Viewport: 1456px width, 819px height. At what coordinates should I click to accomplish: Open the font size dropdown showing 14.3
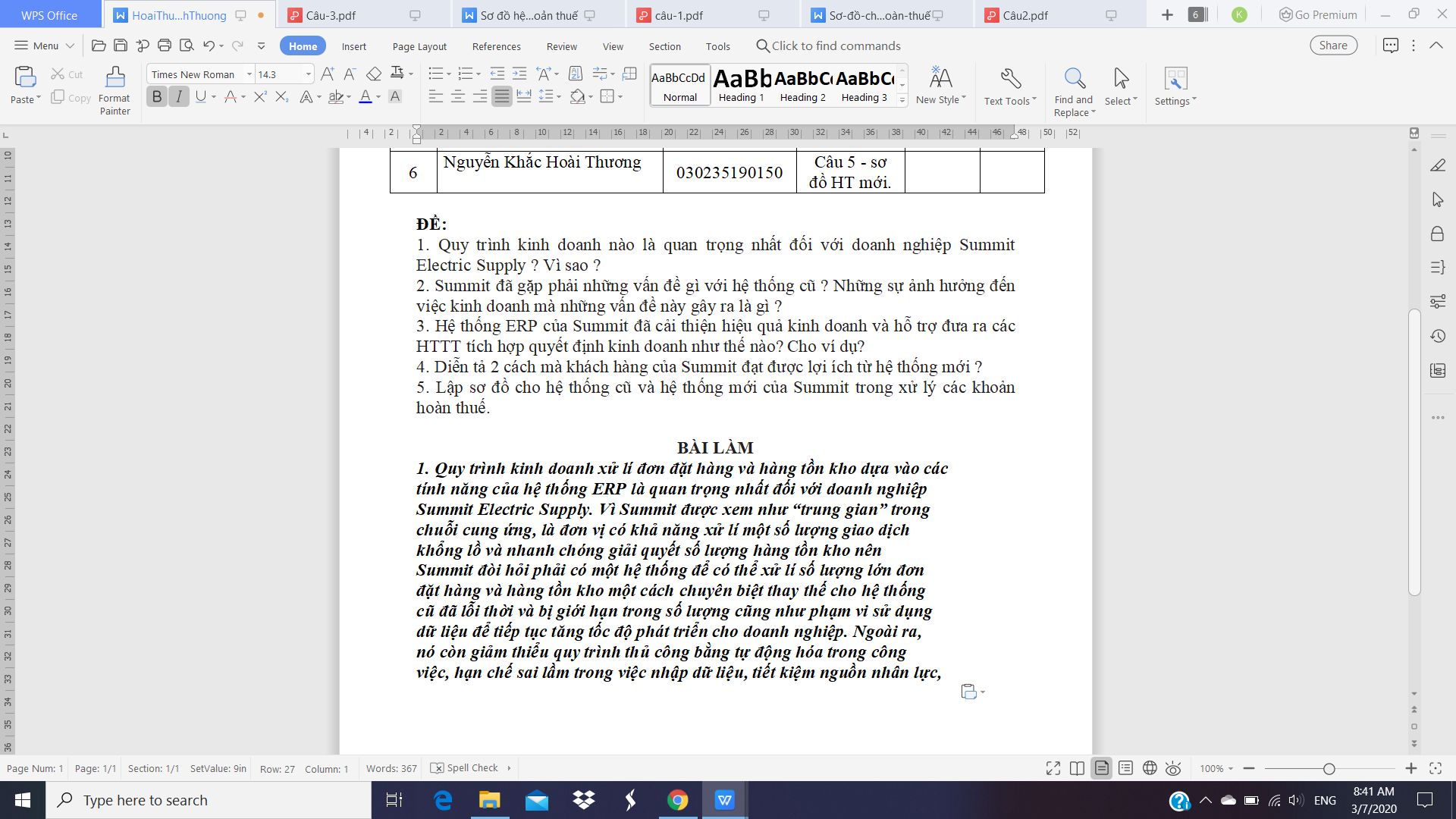tap(308, 74)
